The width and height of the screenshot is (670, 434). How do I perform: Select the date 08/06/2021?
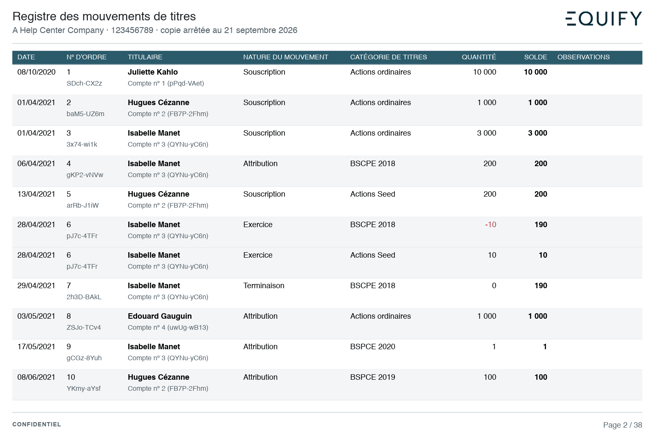click(x=36, y=378)
